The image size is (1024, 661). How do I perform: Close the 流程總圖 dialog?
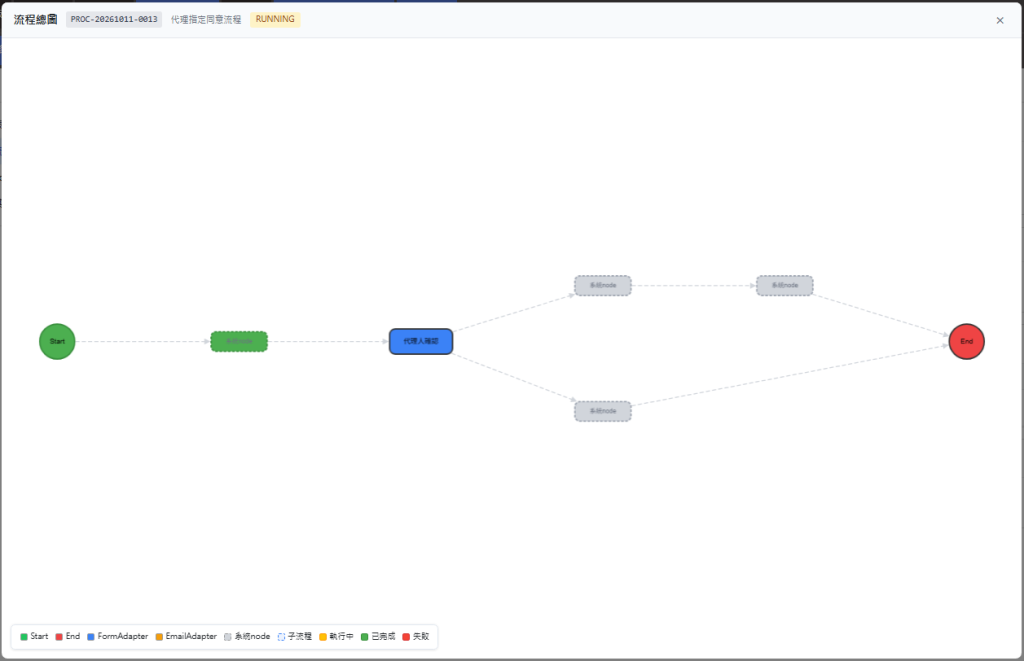click(x=1000, y=20)
